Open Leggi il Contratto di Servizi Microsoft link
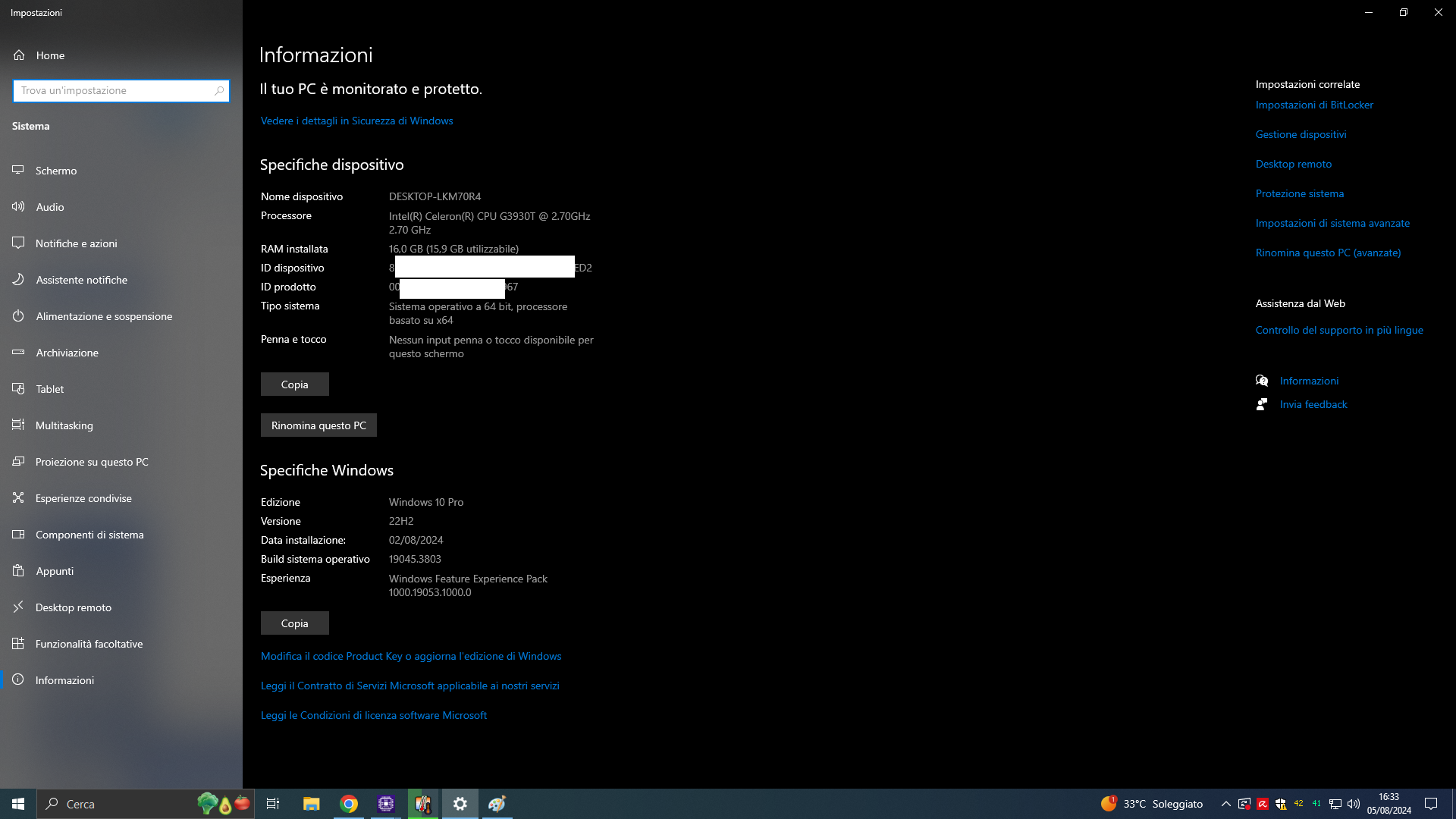Viewport: 1456px width, 819px height. pyautogui.click(x=410, y=686)
